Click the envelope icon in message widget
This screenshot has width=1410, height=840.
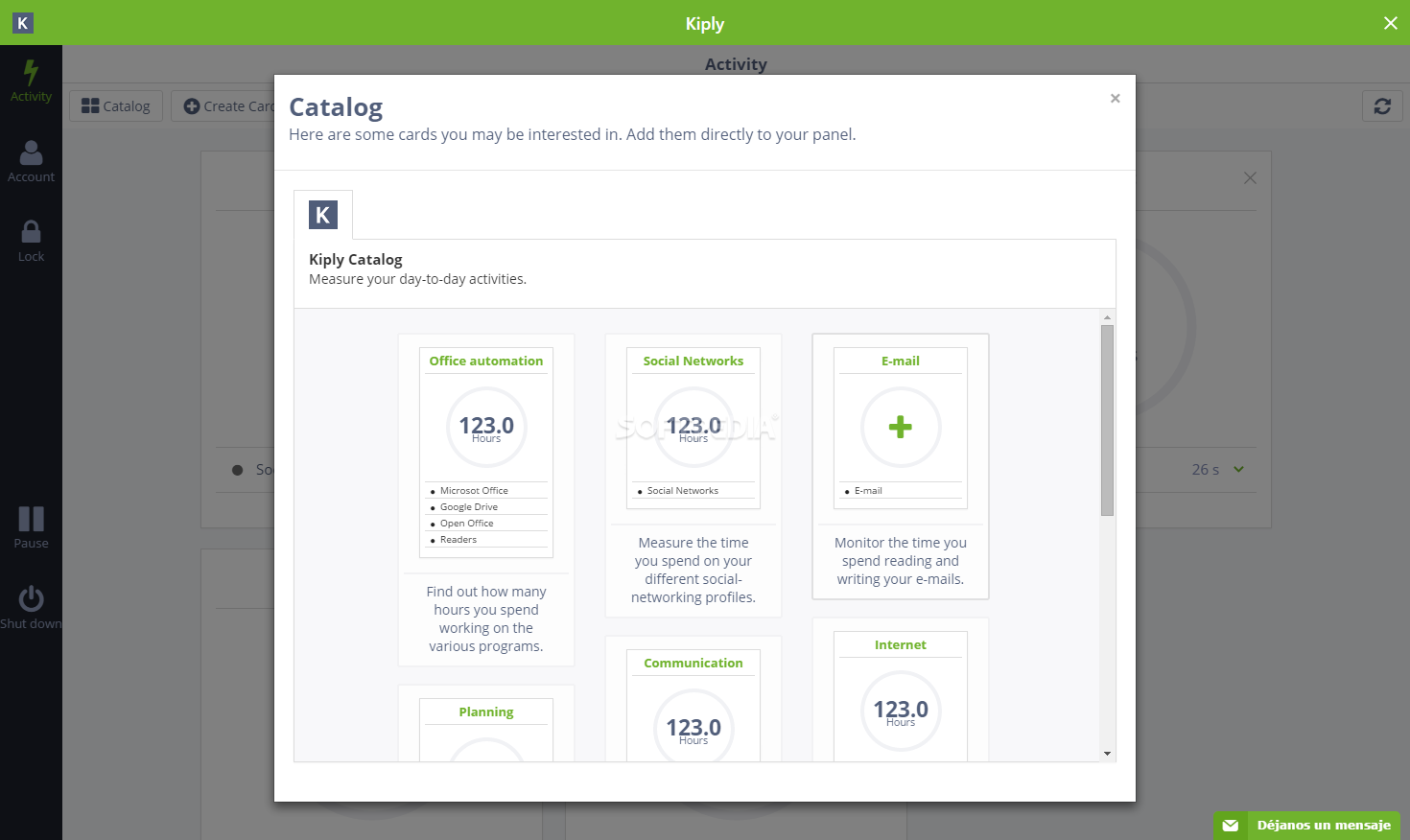click(1231, 826)
